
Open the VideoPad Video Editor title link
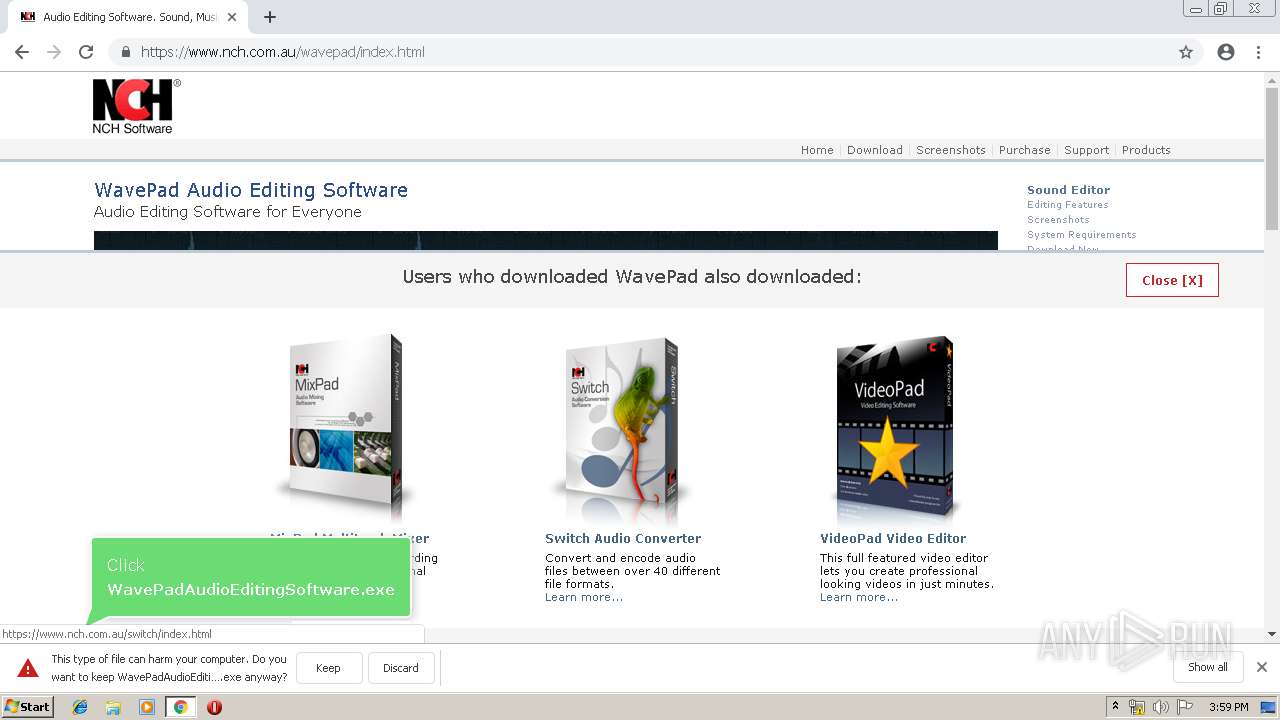coord(893,538)
